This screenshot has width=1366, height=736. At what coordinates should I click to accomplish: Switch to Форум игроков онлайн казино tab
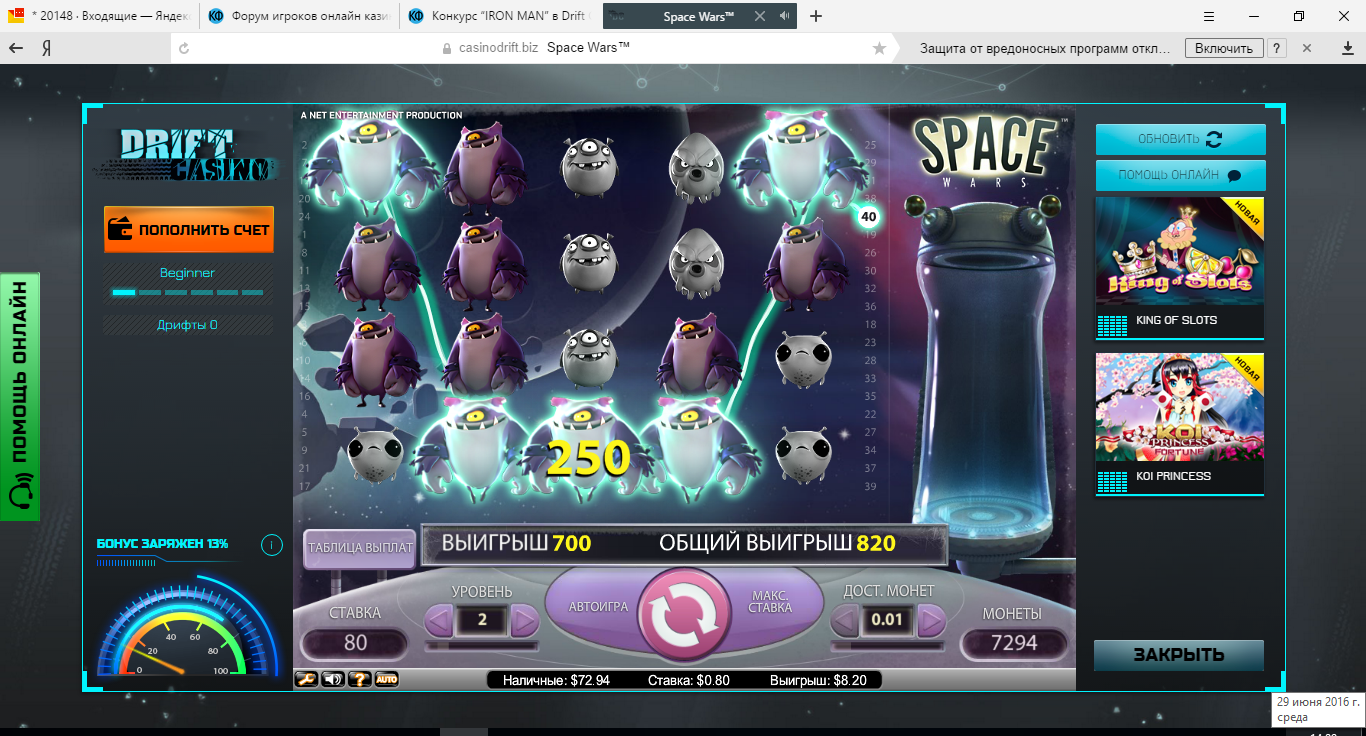point(300,16)
